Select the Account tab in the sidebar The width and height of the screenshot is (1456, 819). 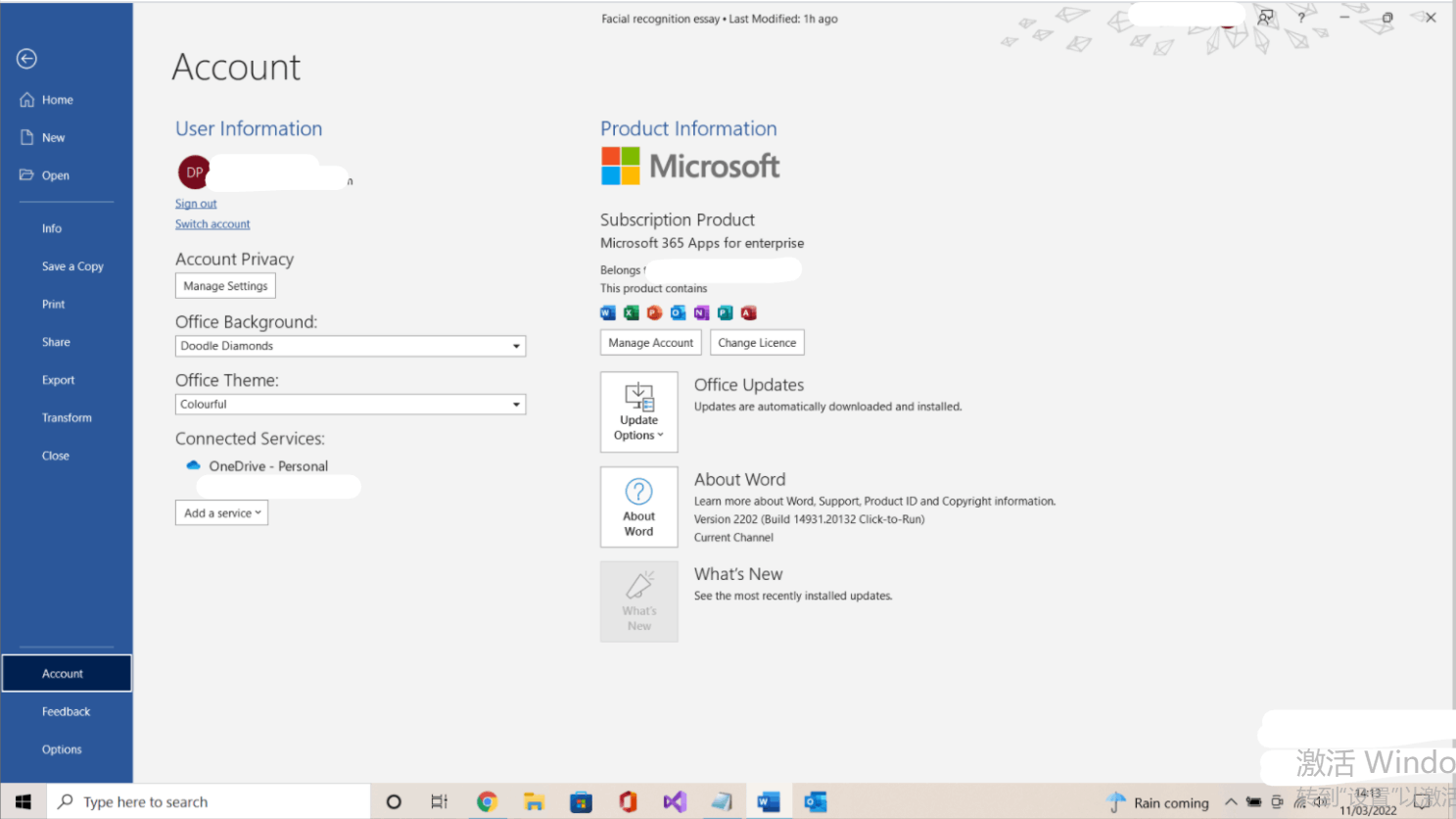pyautogui.click(x=67, y=673)
